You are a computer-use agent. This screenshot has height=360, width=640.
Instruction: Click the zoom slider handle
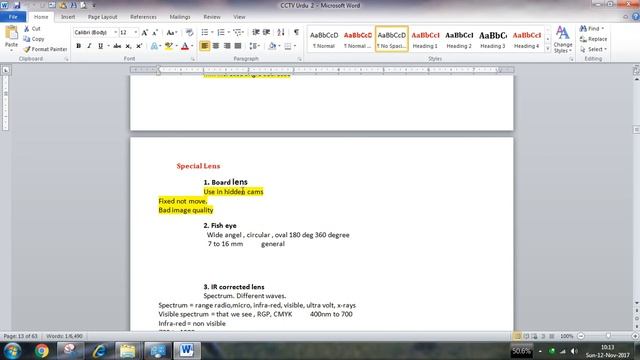click(x=608, y=336)
